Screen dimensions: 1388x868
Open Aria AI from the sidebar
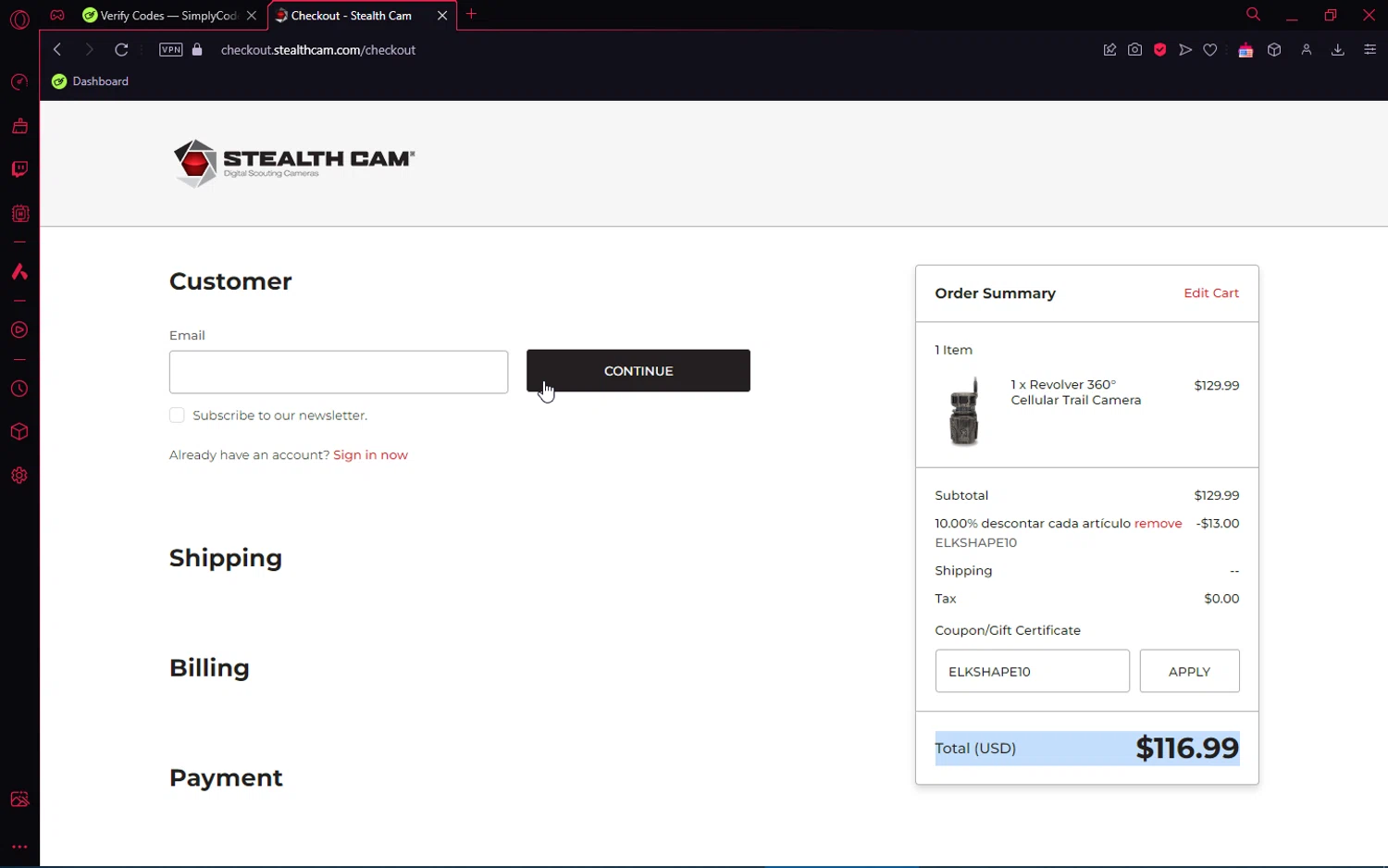pyautogui.click(x=19, y=272)
